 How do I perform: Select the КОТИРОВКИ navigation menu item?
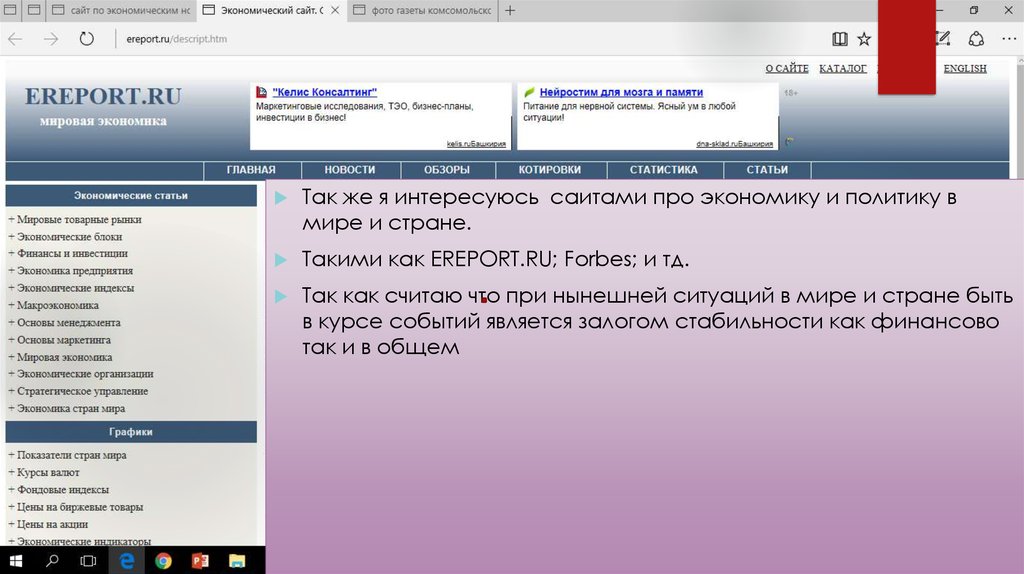(x=550, y=170)
